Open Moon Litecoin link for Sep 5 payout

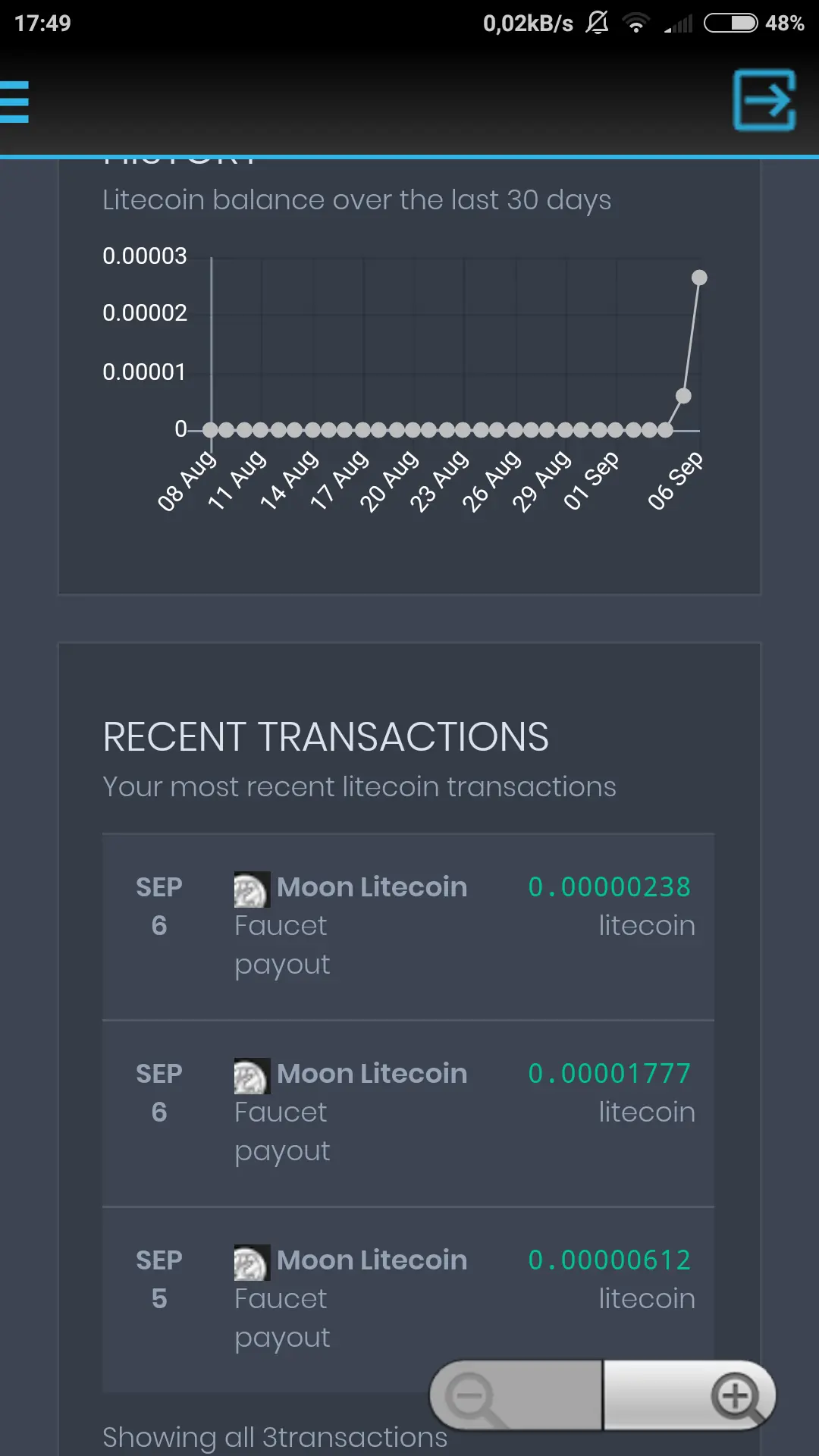point(372,1260)
